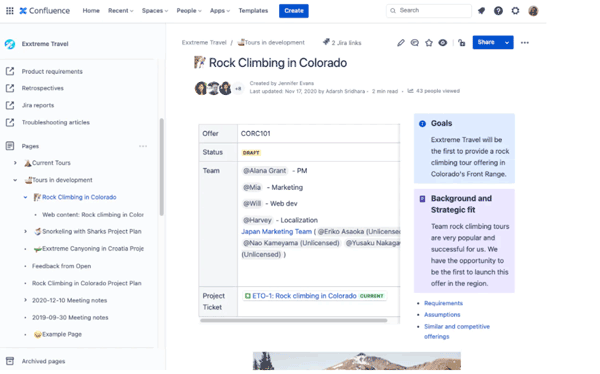Open the Apps dropdown menu

(x=220, y=11)
